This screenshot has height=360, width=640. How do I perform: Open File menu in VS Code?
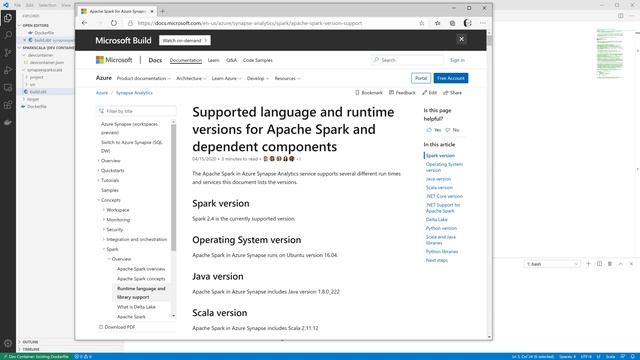(x=18, y=5)
